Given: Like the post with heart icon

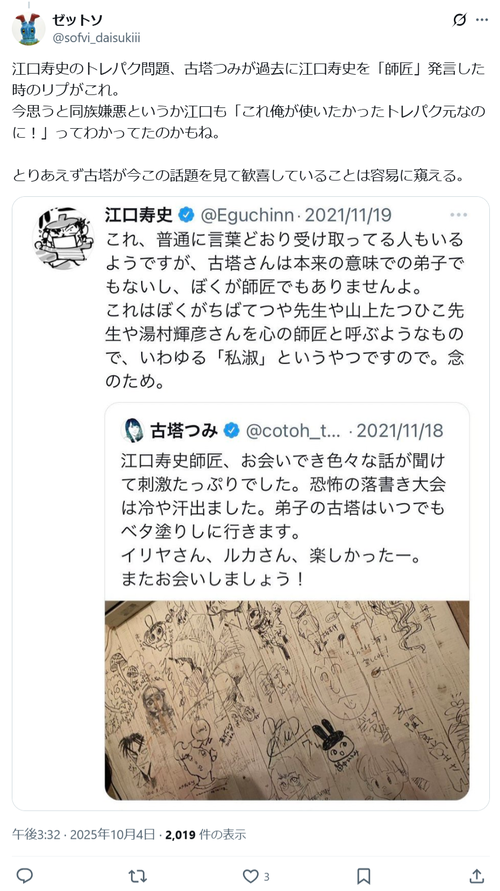Looking at the screenshot, I should click(251, 876).
